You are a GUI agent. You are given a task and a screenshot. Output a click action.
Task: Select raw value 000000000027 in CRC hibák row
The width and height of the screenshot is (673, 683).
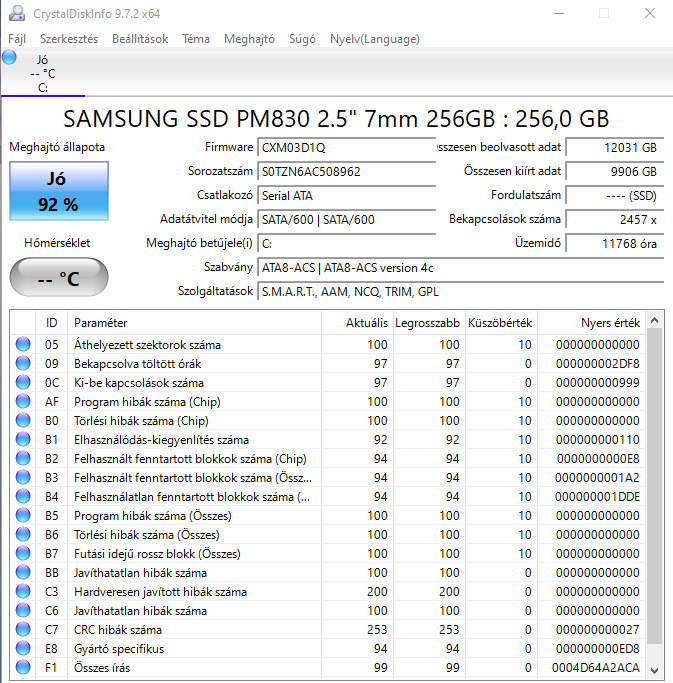click(x=598, y=629)
